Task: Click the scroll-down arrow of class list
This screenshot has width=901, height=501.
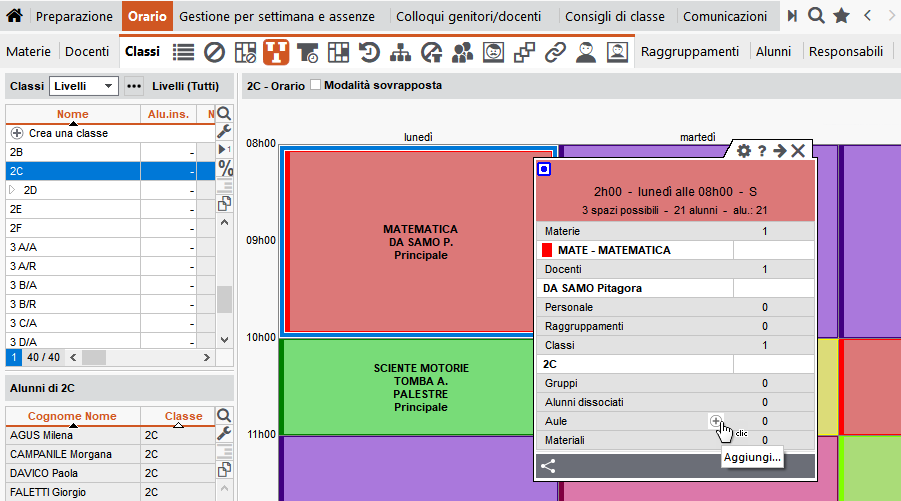Action: tap(225, 340)
